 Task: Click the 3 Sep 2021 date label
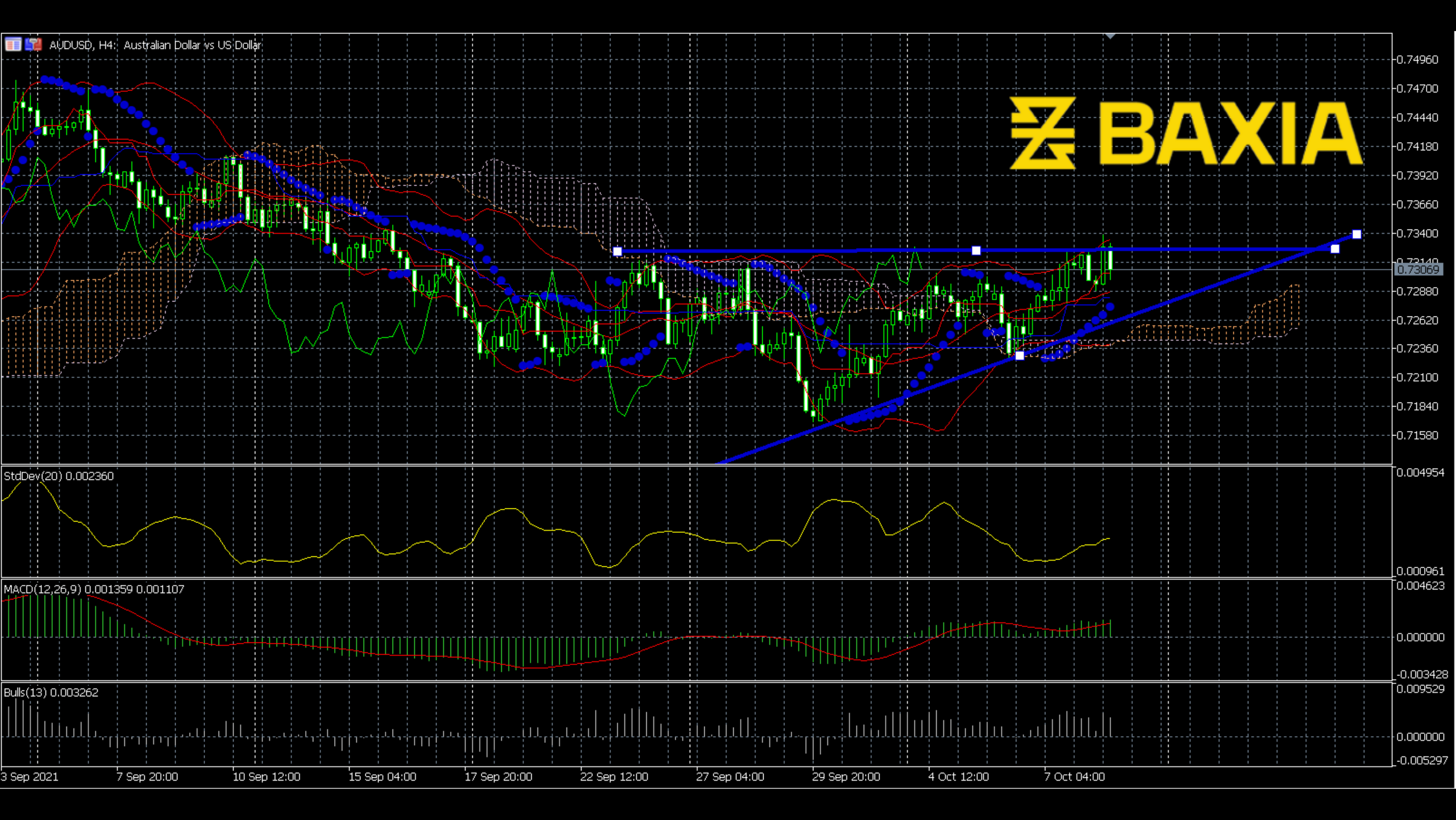(x=29, y=777)
